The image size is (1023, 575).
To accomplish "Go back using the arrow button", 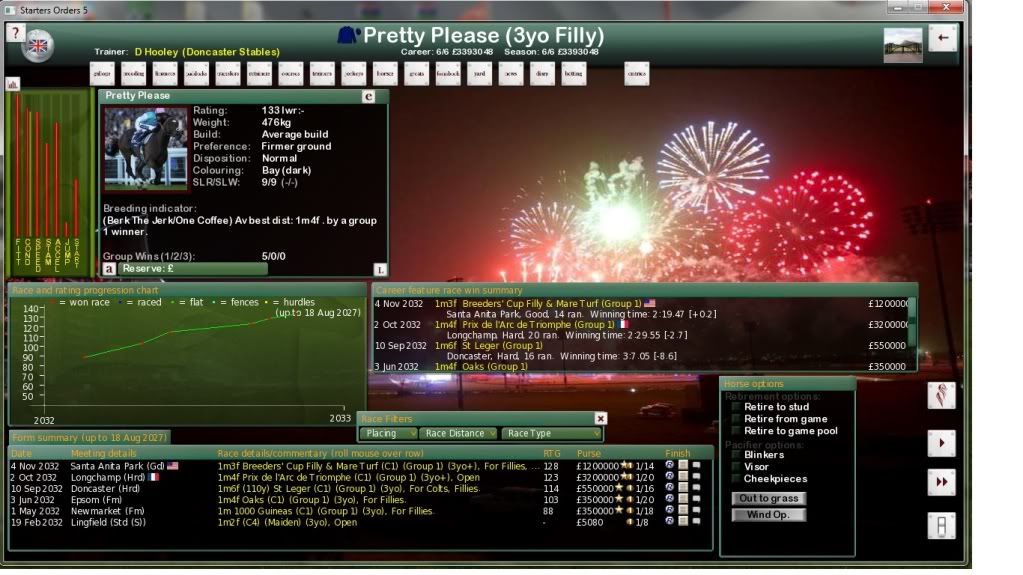I will [943, 38].
